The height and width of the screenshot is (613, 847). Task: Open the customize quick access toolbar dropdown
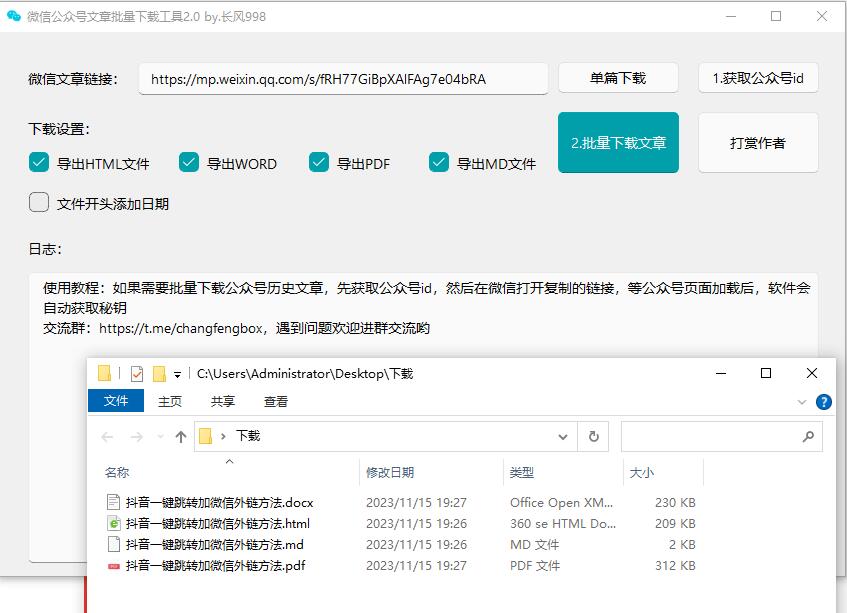(x=178, y=374)
